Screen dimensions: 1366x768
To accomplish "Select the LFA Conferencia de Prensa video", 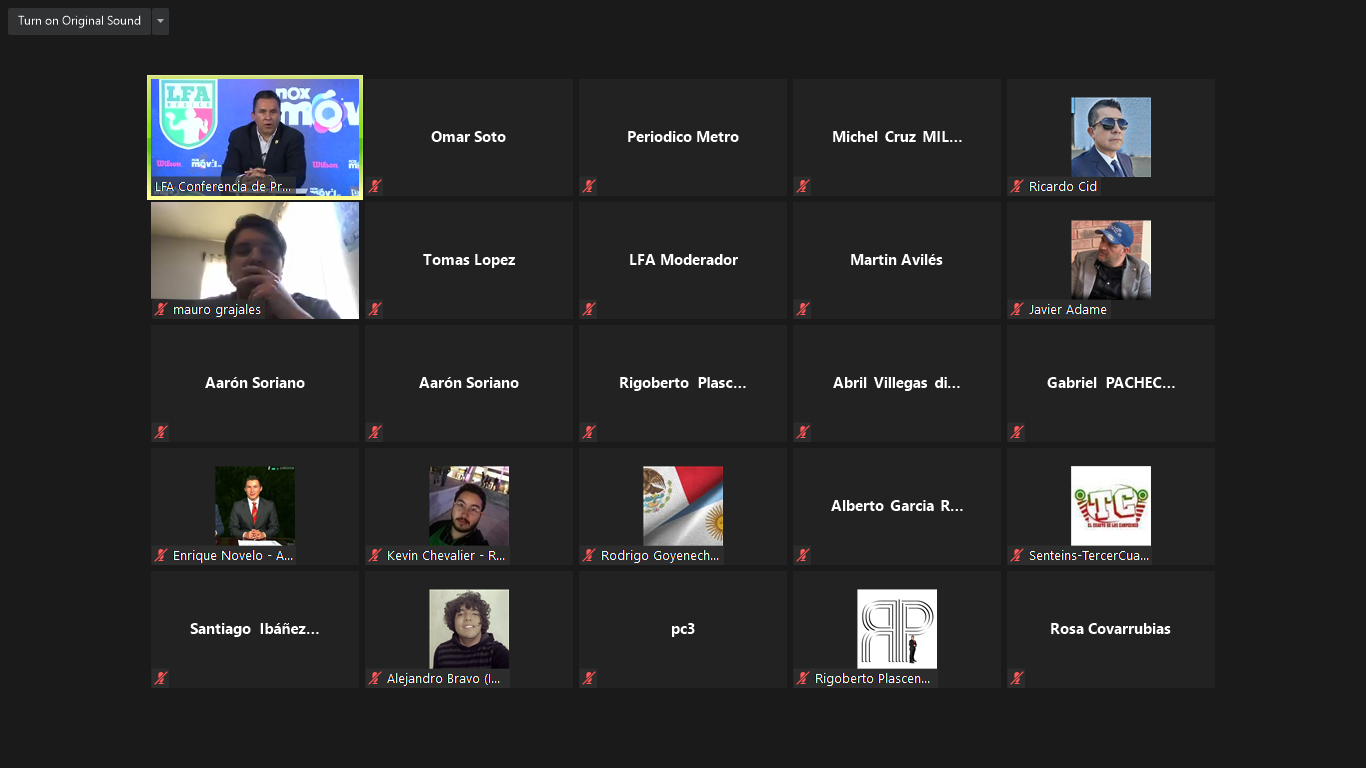I will pyautogui.click(x=255, y=130).
